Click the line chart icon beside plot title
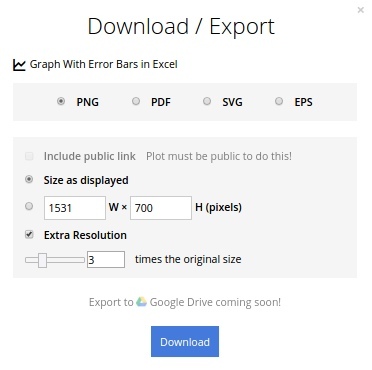The height and width of the screenshot is (370, 372). tap(19, 65)
